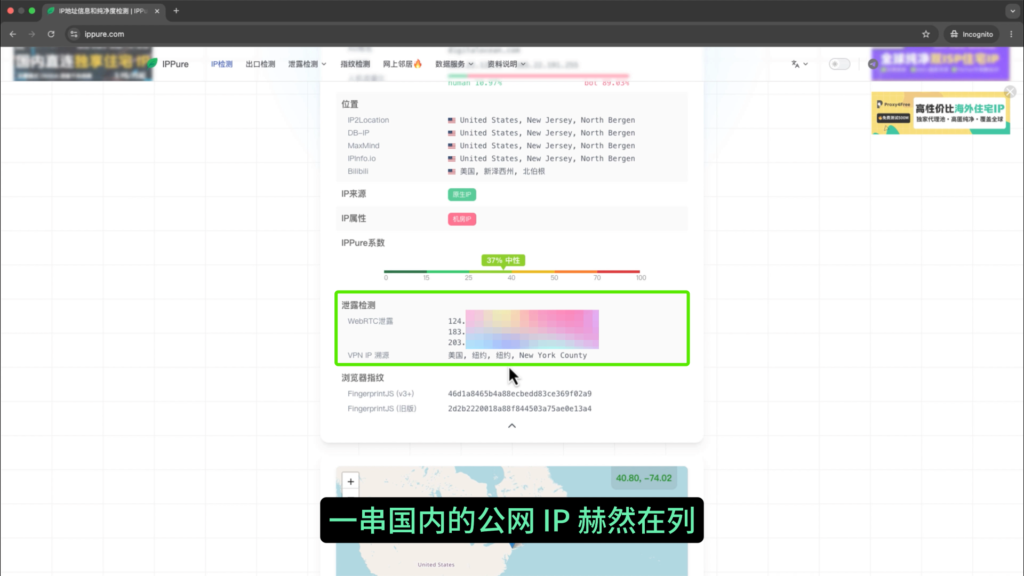Bookmark this page with the star icon
This screenshot has height=576, width=1024.
tap(926, 34)
